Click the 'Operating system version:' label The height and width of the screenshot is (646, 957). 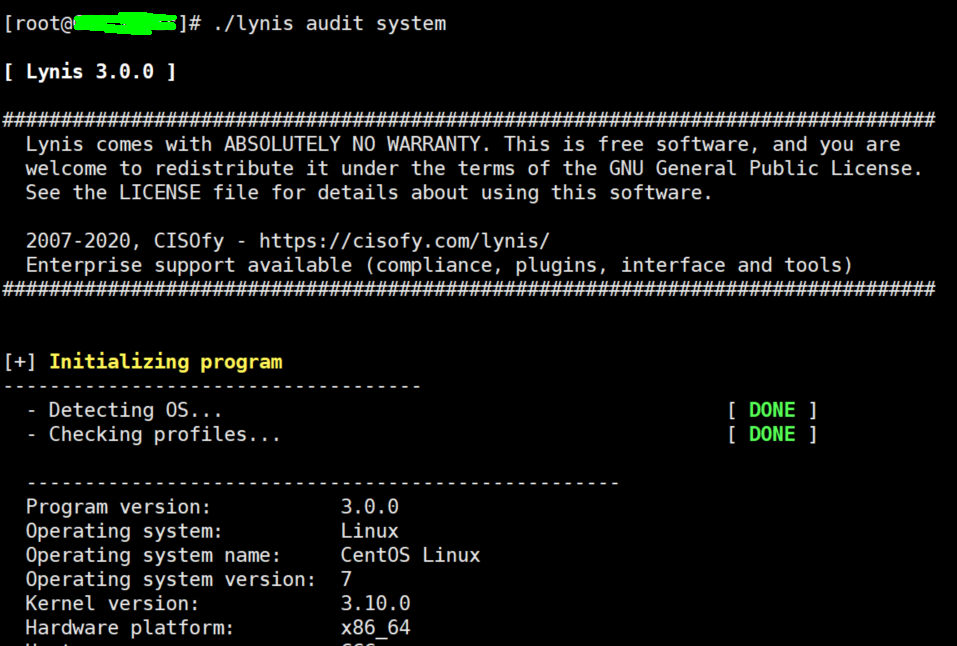(x=170, y=579)
